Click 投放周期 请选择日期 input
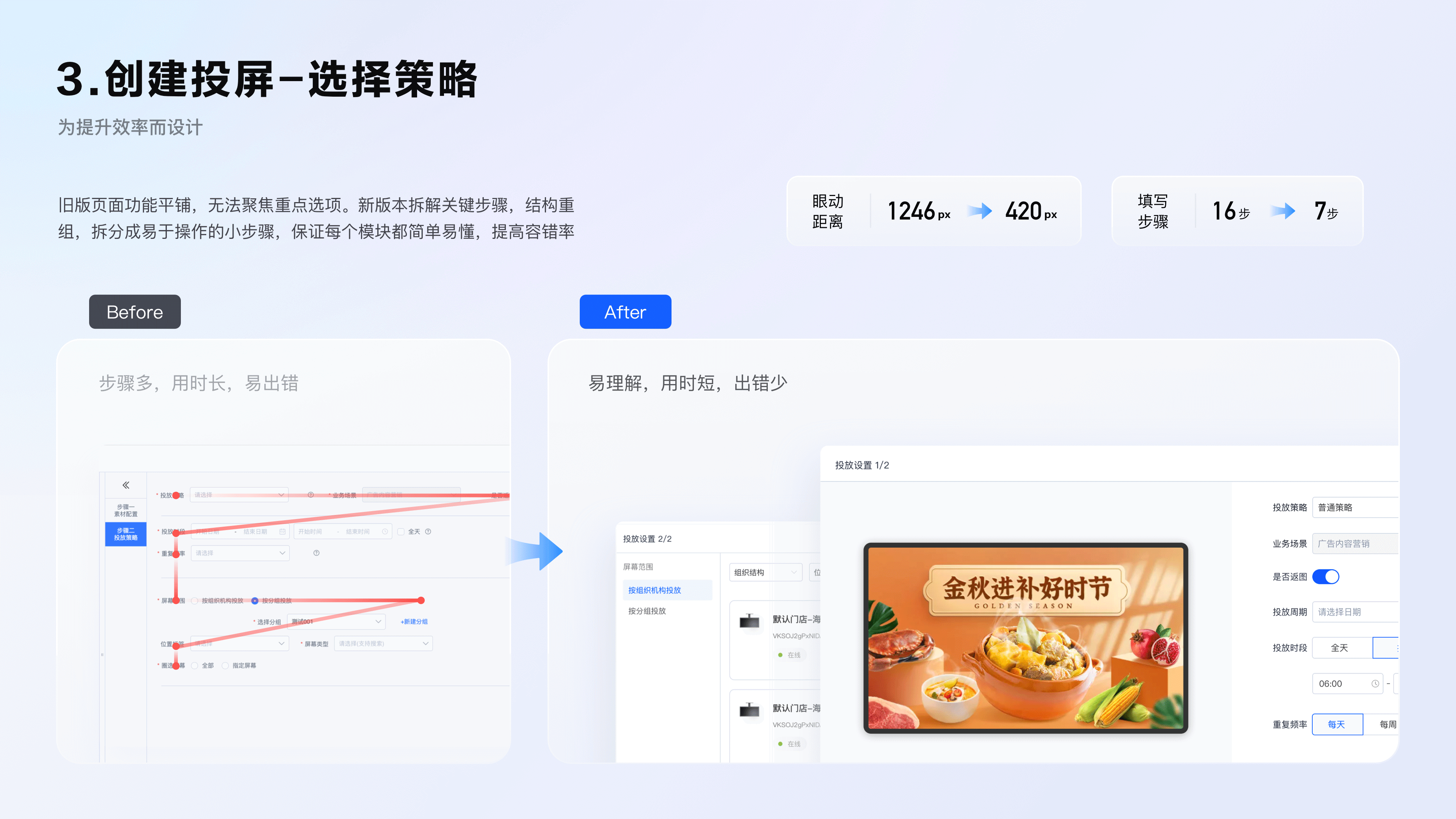 pyautogui.click(x=1355, y=612)
